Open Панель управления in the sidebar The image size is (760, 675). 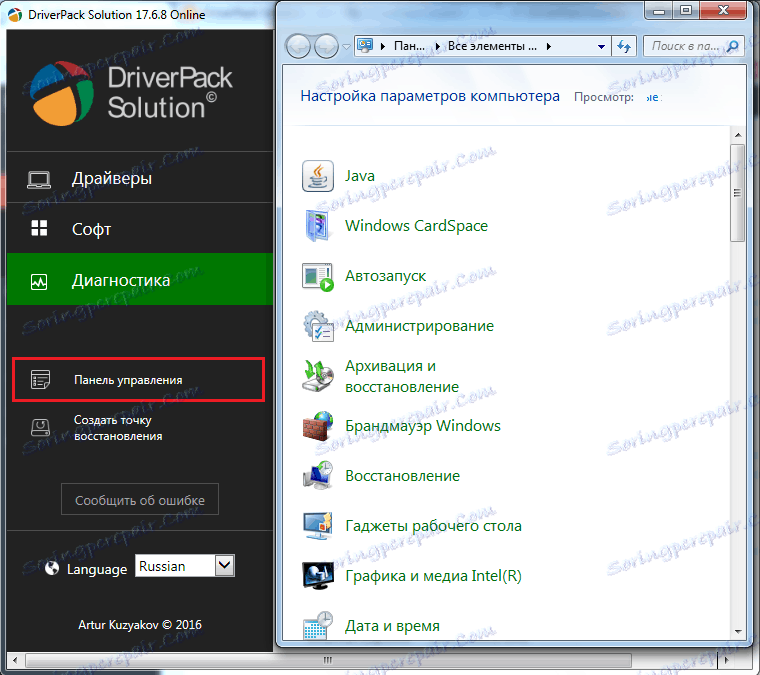pos(139,380)
